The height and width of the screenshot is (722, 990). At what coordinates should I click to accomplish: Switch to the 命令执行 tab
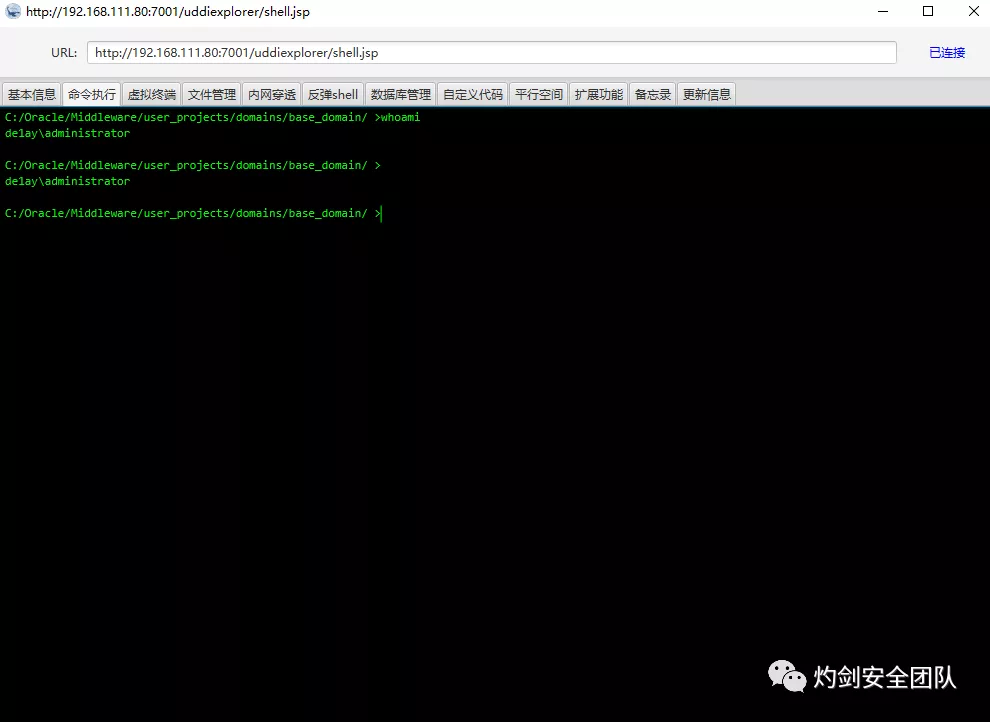pos(92,95)
